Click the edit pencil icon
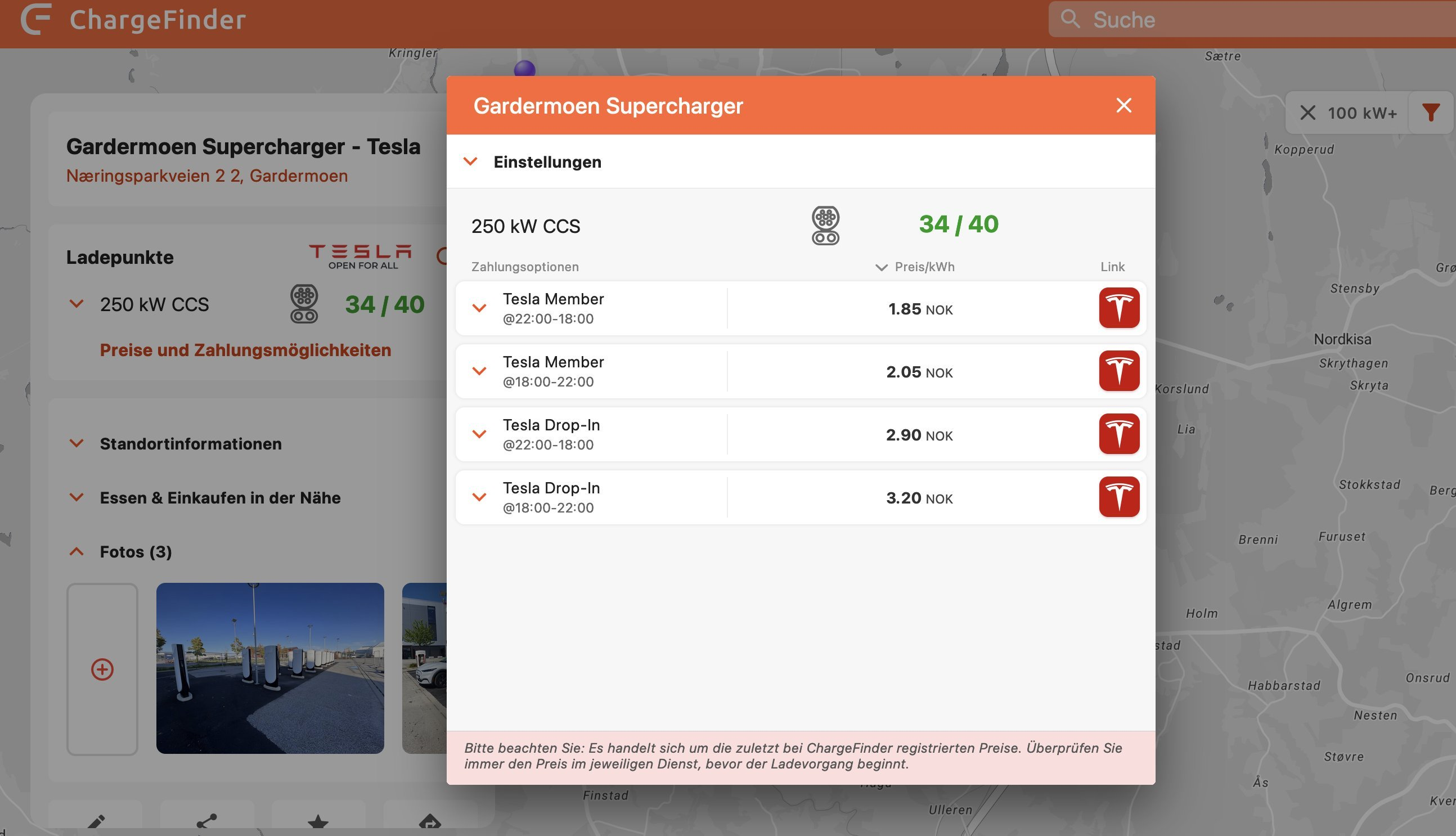The image size is (1456, 836). pyautogui.click(x=96, y=822)
